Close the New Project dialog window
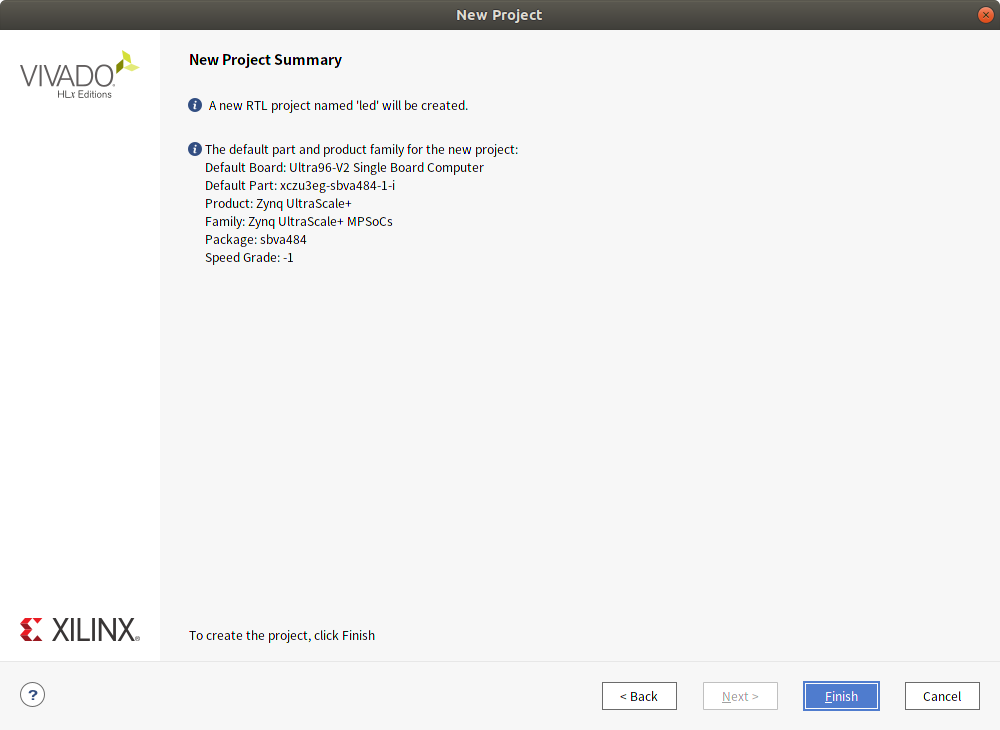Viewport: 1000px width, 730px height. pos(985,15)
